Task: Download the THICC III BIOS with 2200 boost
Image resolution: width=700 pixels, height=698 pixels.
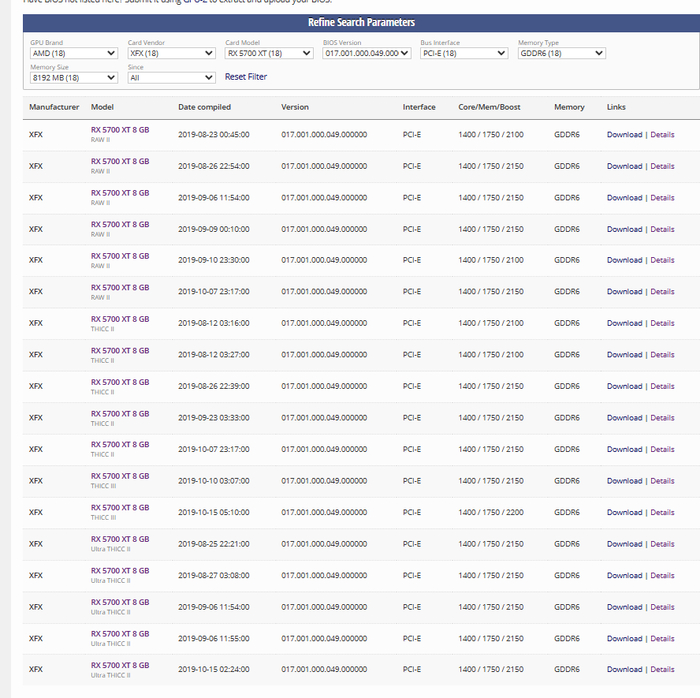Action: coord(624,513)
